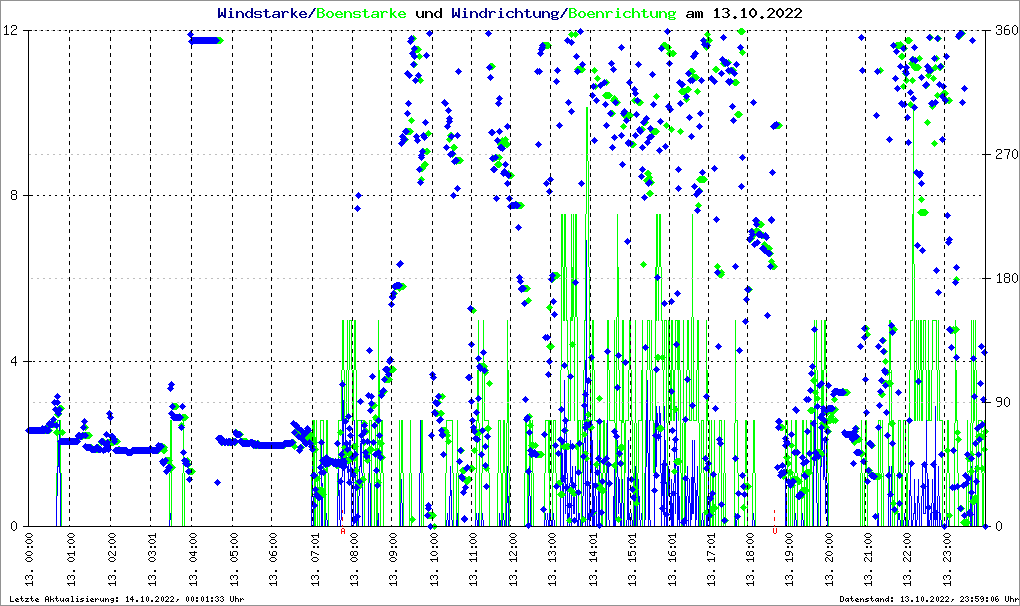This screenshot has width=1020, height=606.
Task: Click the left axis label '4'
Action: pos(14,361)
